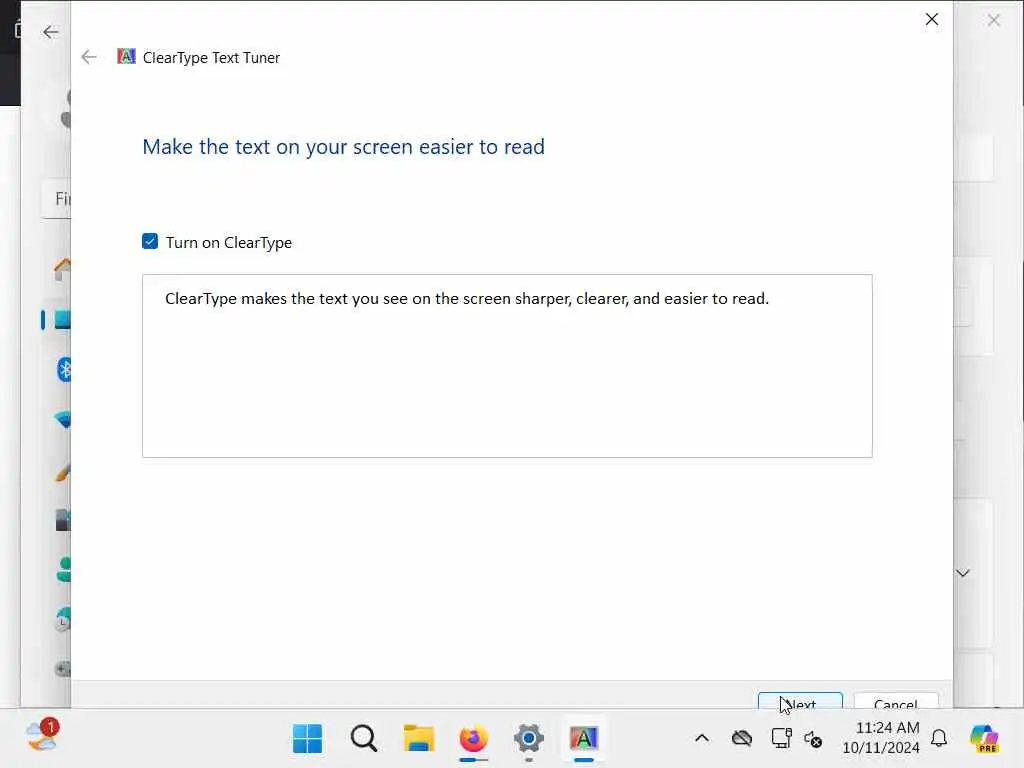
Task: Click the OneDrive cloud tray icon
Action: [x=742, y=739]
